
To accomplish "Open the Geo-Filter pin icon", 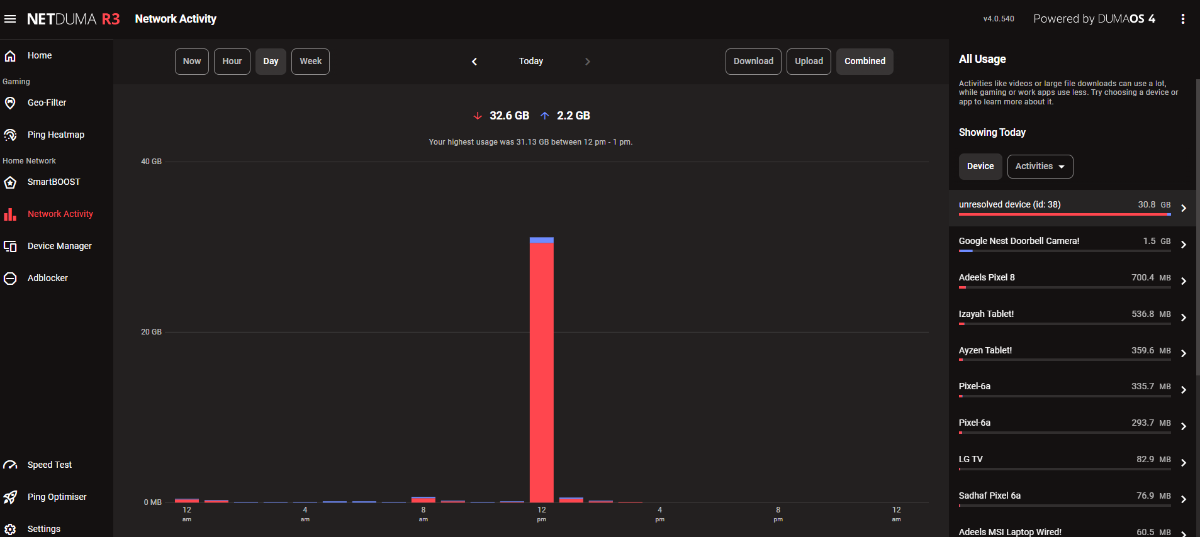I will [x=10, y=103].
